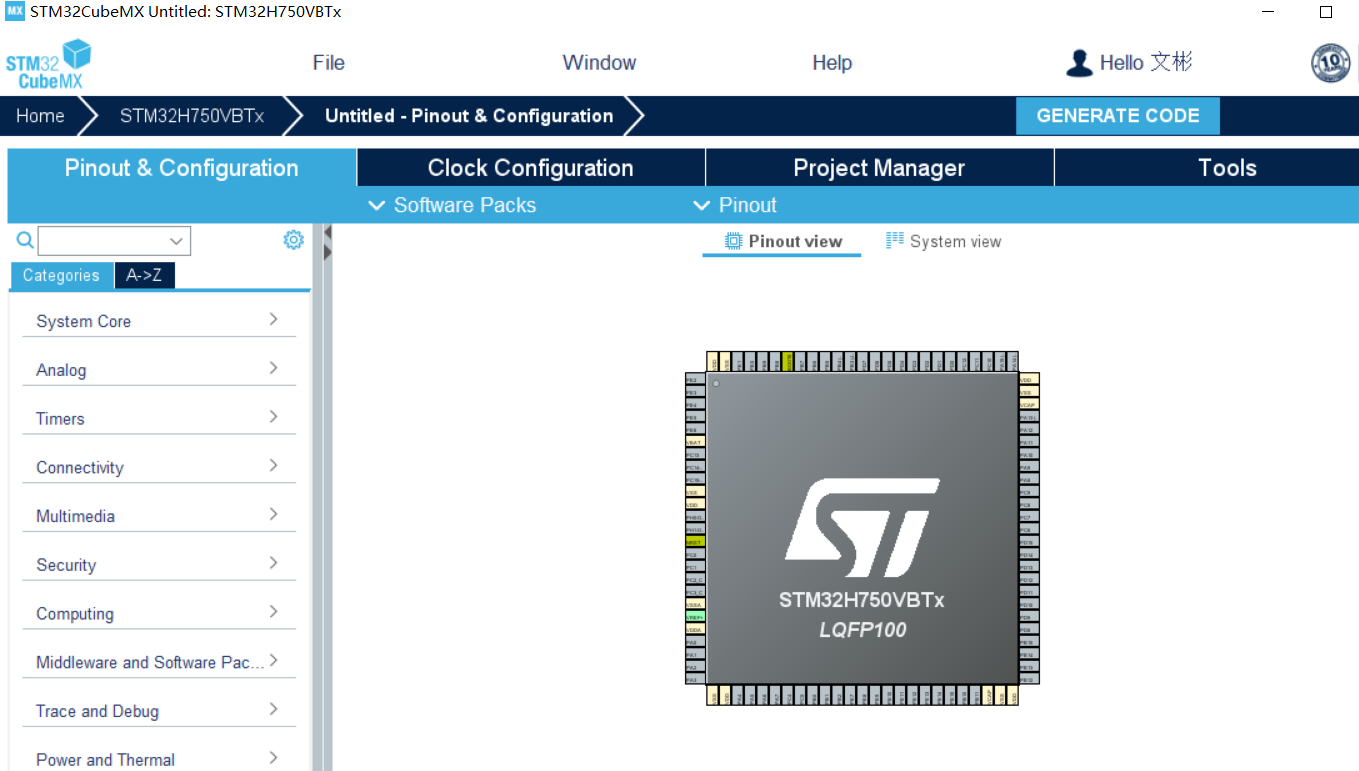Select the Categories tab
1359x771 pixels.
[x=61, y=276]
